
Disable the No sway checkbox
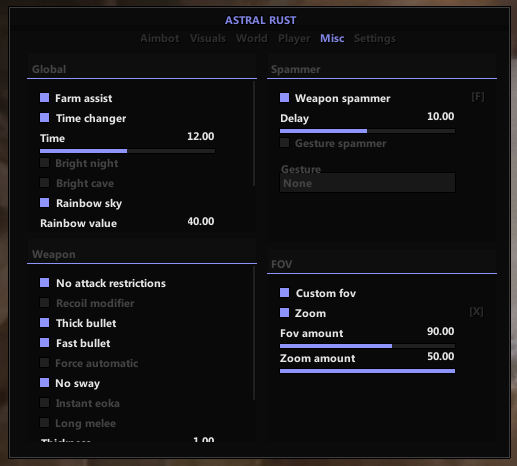pos(45,383)
